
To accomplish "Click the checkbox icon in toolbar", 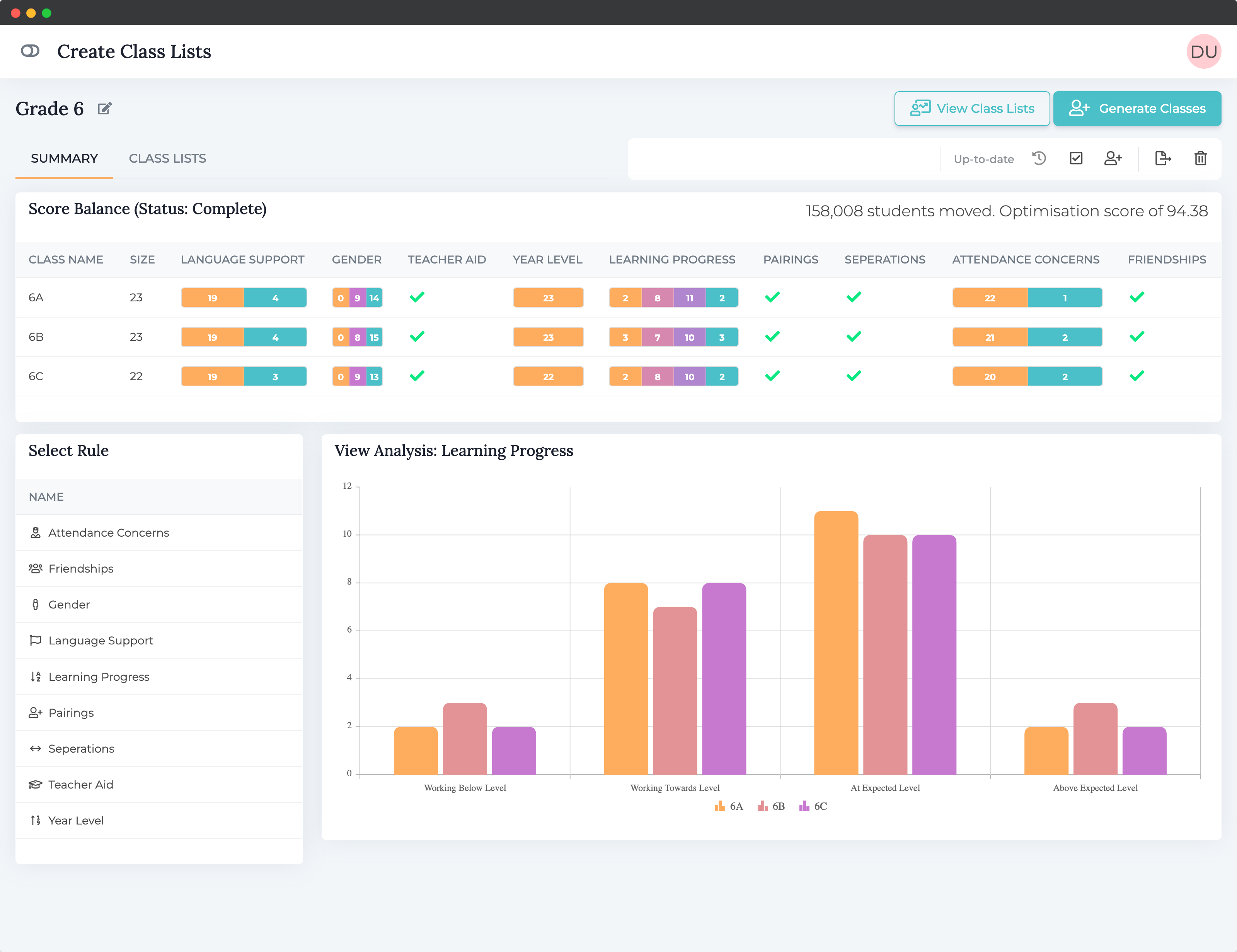I will [x=1075, y=158].
